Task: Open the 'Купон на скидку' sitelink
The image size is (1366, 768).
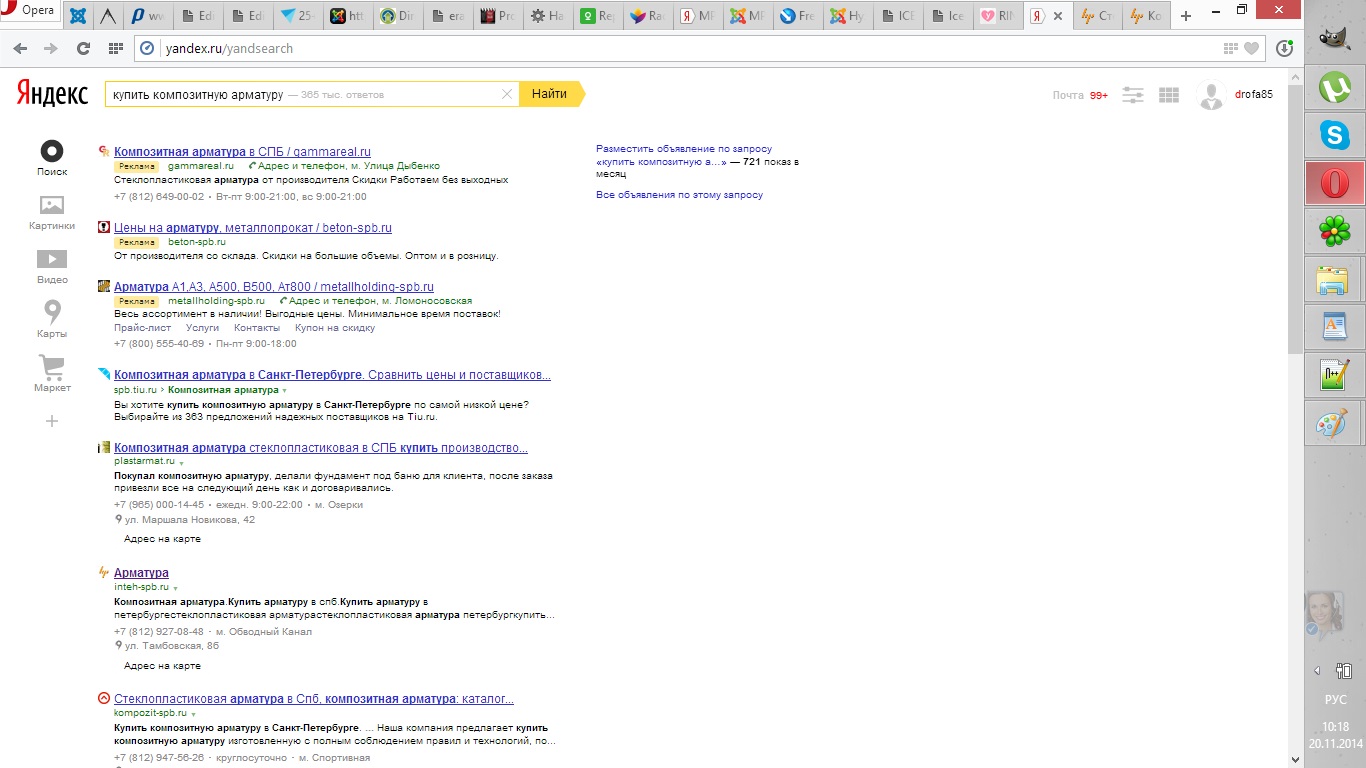Action: tap(335, 328)
